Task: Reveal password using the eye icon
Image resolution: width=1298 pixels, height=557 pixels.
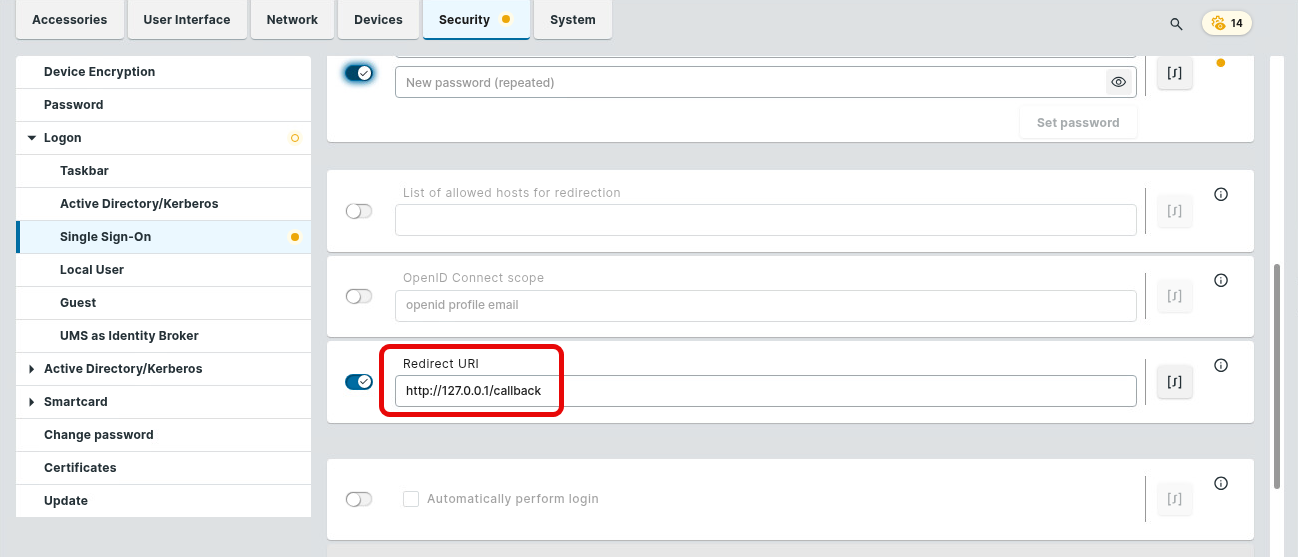Action: point(1118,83)
